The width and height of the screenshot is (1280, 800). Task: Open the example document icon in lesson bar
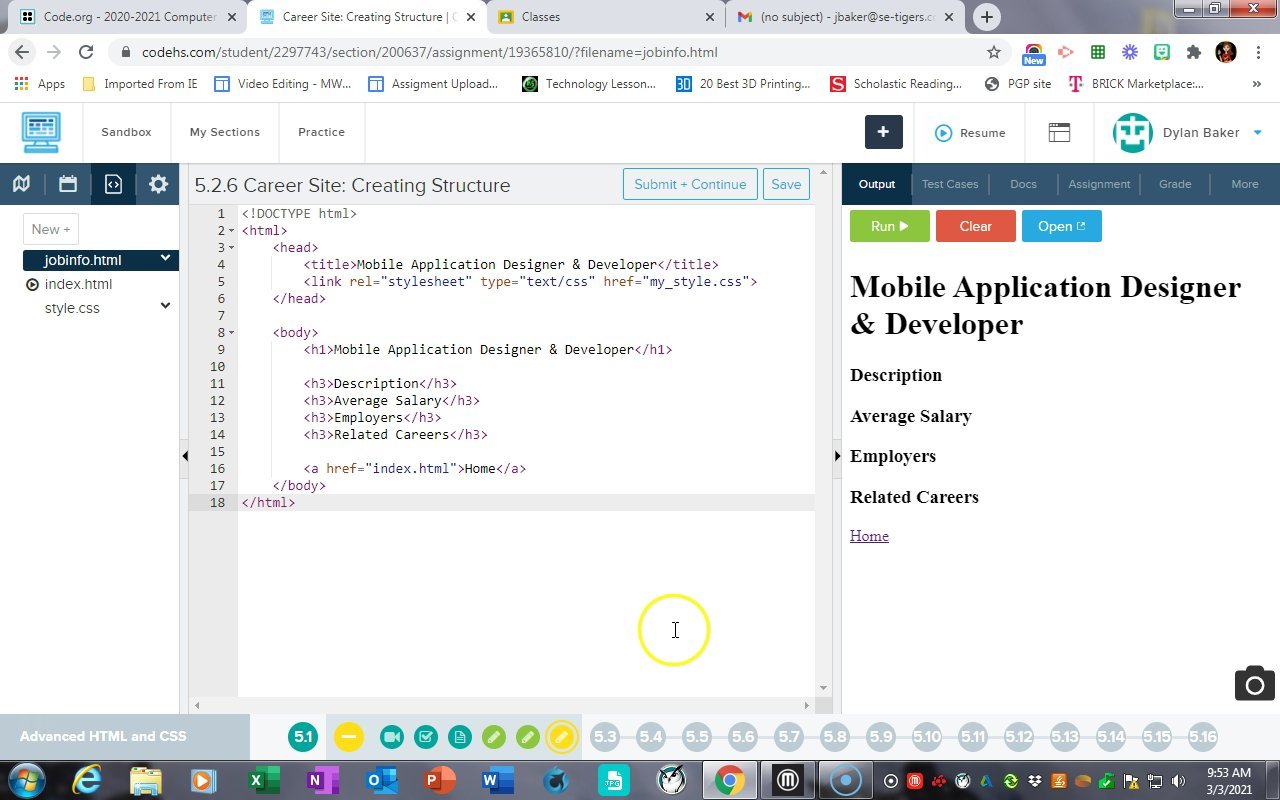(x=459, y=737)
